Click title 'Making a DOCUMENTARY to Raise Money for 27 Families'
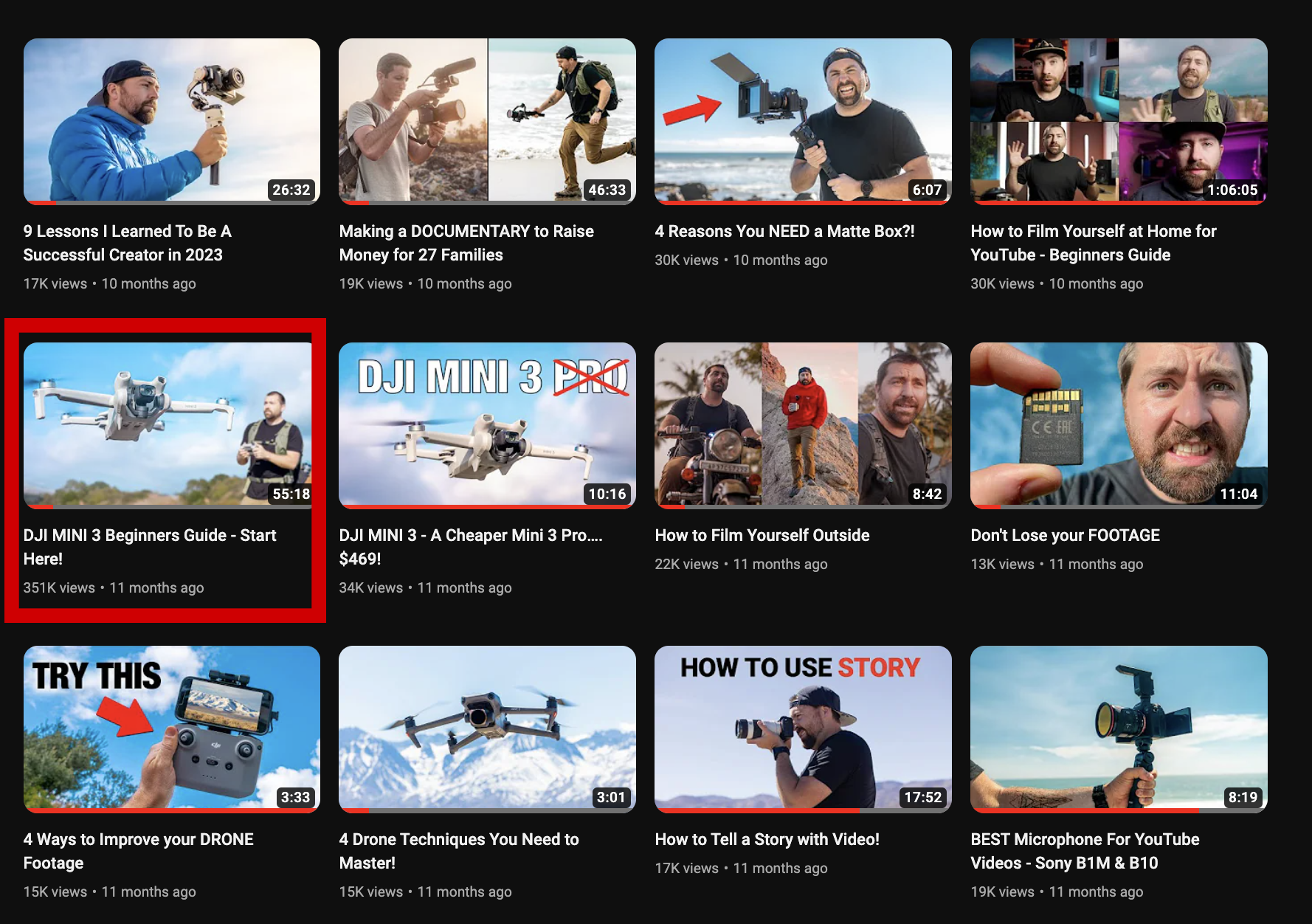This screenshot has height=924, width=1312. (x=466, y=243)
